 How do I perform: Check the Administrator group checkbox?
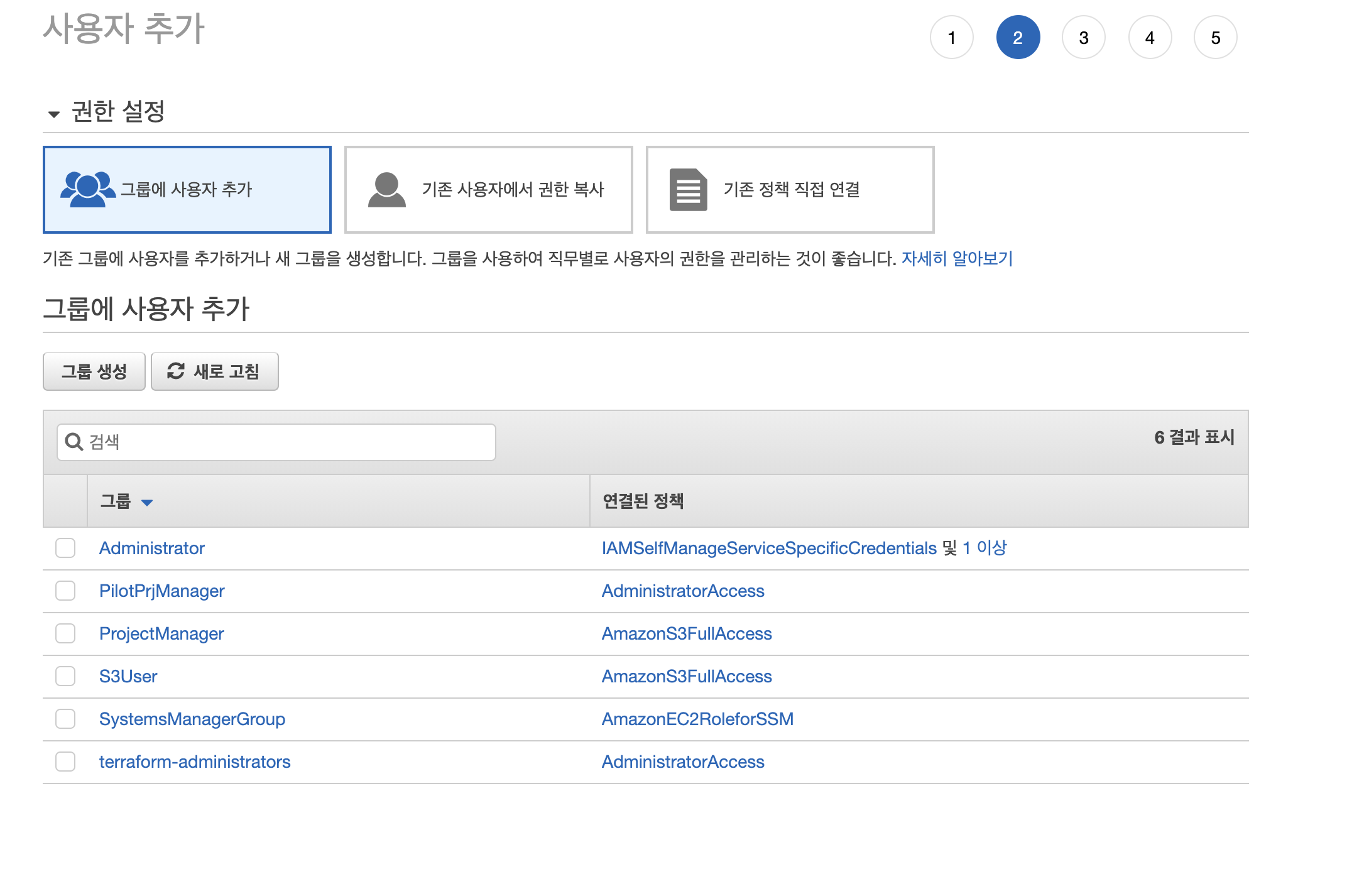click(65, 548)
